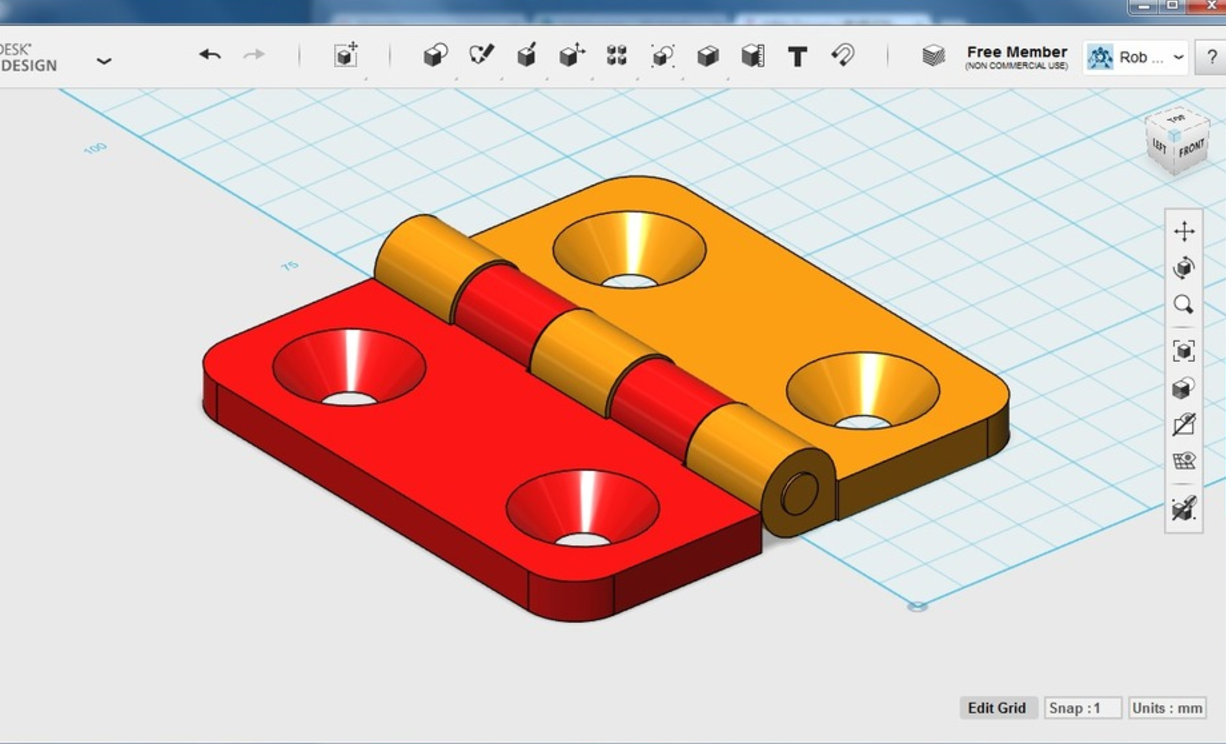Expand the 123D Design application menu
The height and width of the screenshot is (744, 1226).
point(103,60)
